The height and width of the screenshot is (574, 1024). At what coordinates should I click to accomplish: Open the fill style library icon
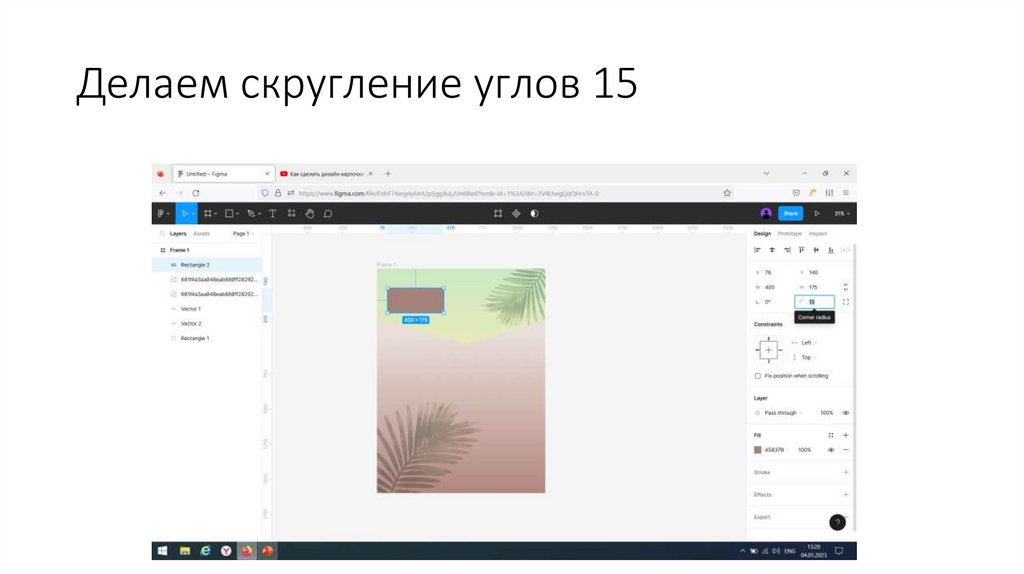[x=831, y=435]
